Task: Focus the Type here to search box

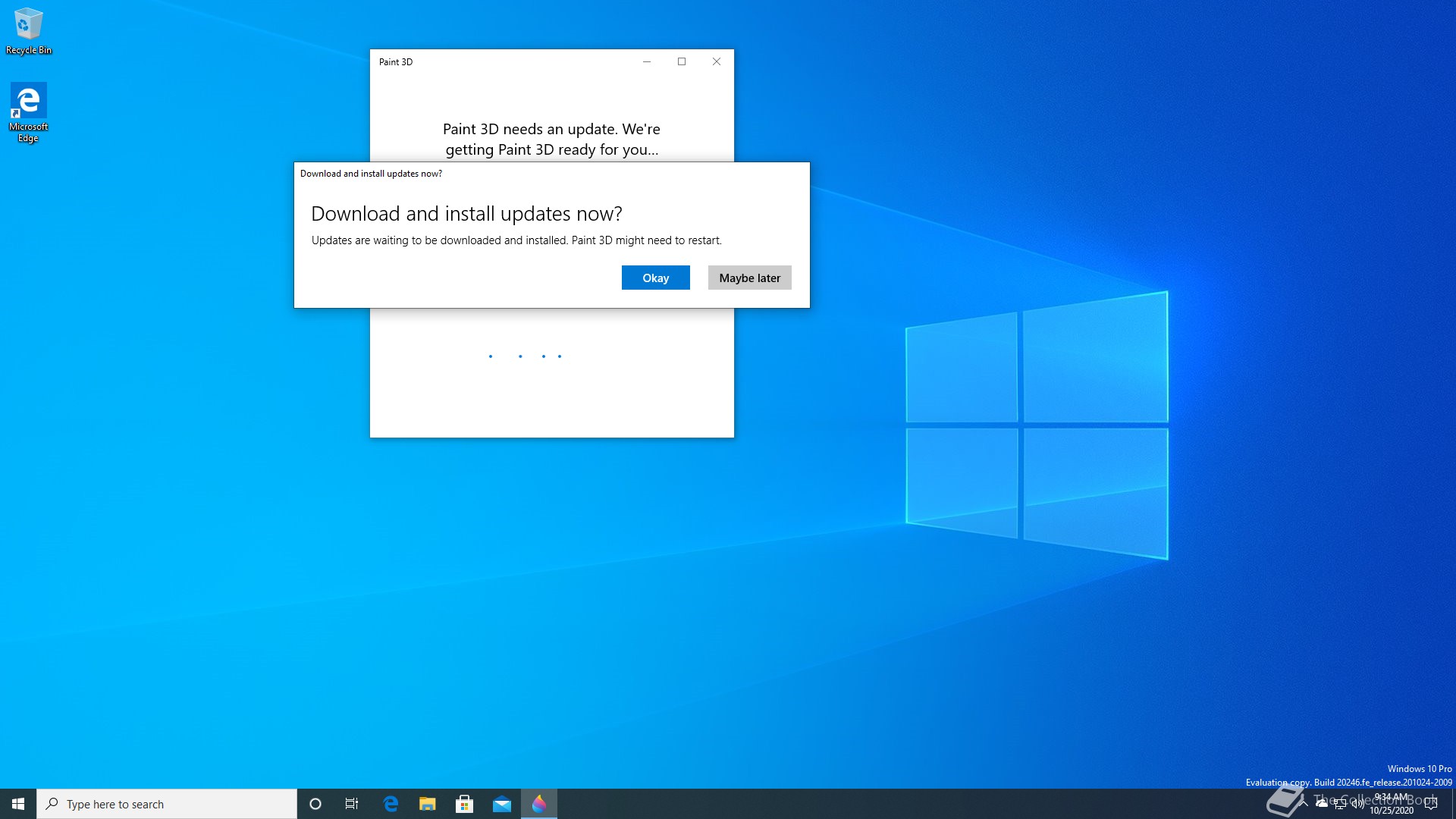Action: point(167,804)
